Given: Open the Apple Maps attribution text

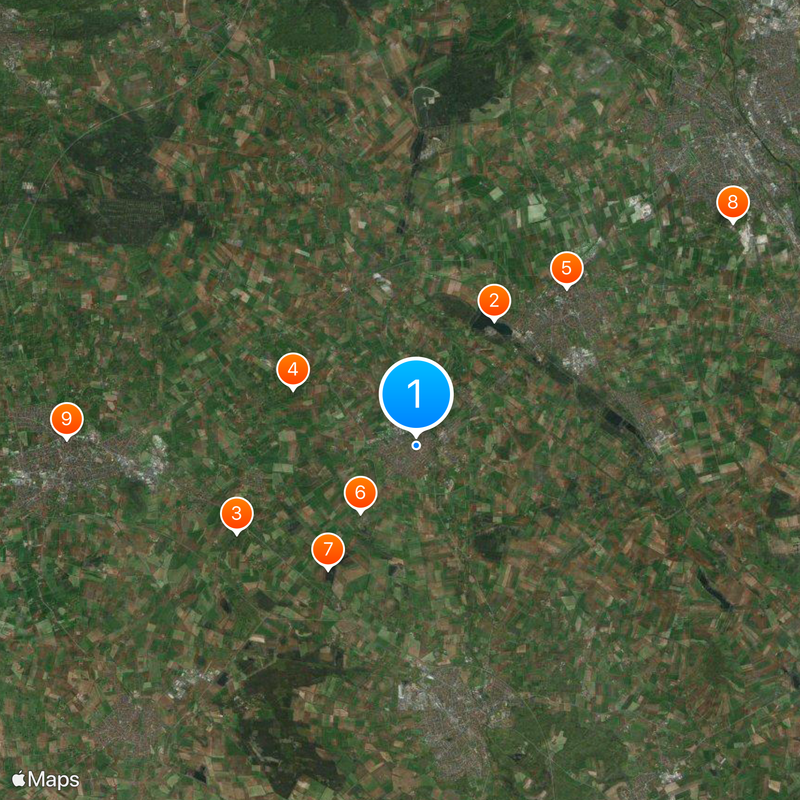Looking at the screenshot, I should (46, 780).
